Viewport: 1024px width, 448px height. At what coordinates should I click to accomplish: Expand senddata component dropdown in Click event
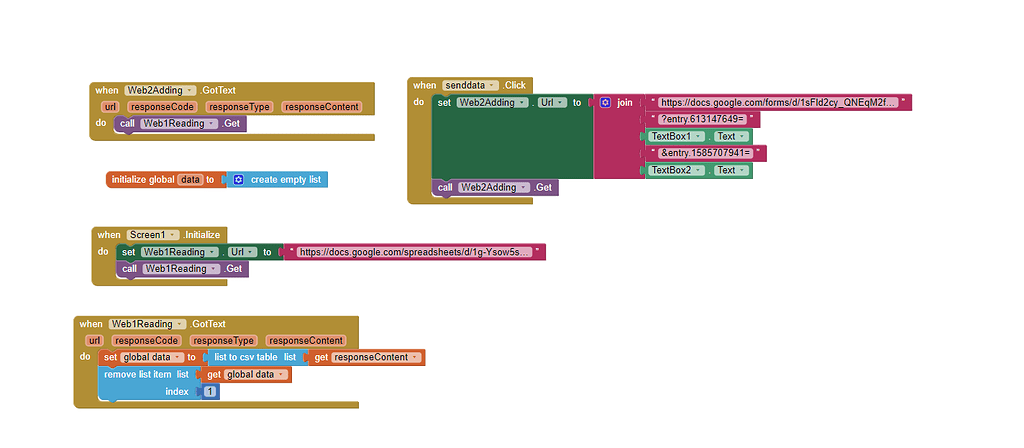[x=496, y=86]
